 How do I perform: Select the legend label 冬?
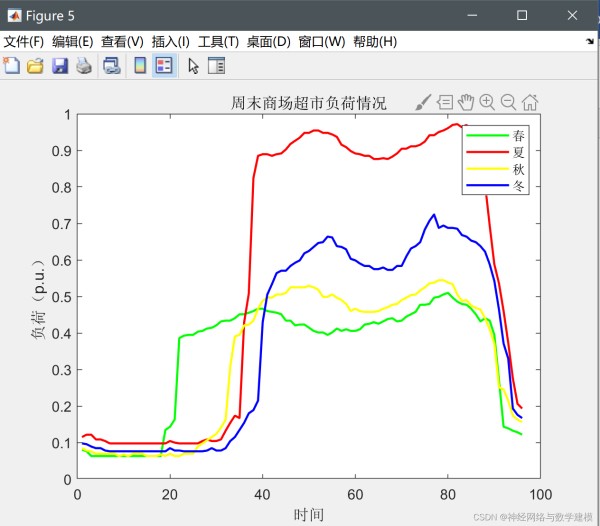tap(518, 186)
